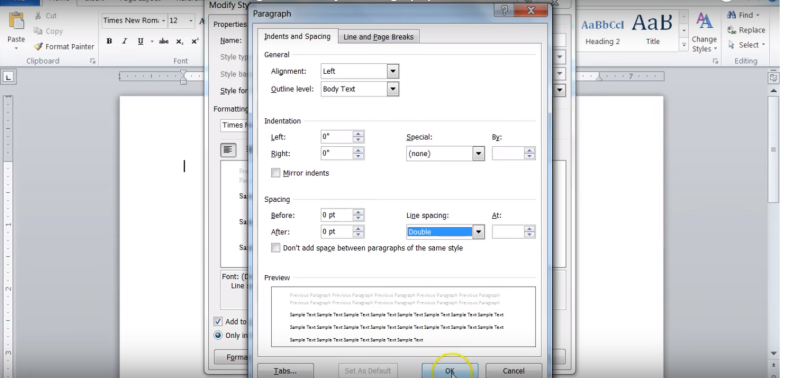Increase the Spacing Before stepper value
The width and height of the screenshot is (790, 378).
pyautogui.click(x=358, y=213)
